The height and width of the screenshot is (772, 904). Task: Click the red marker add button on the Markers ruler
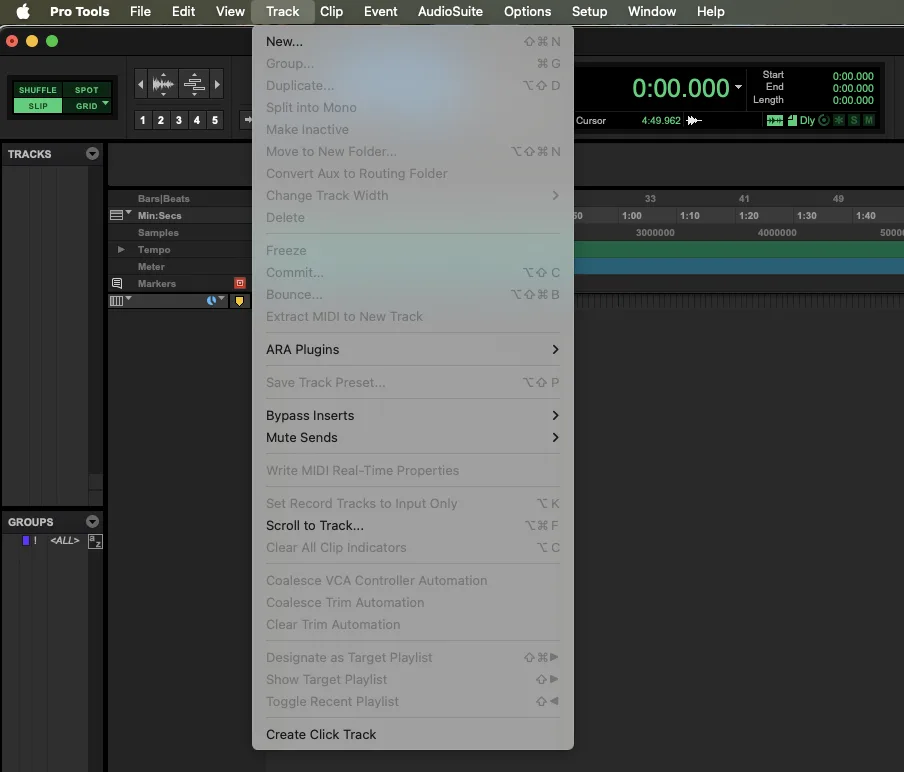coord(240,283)
